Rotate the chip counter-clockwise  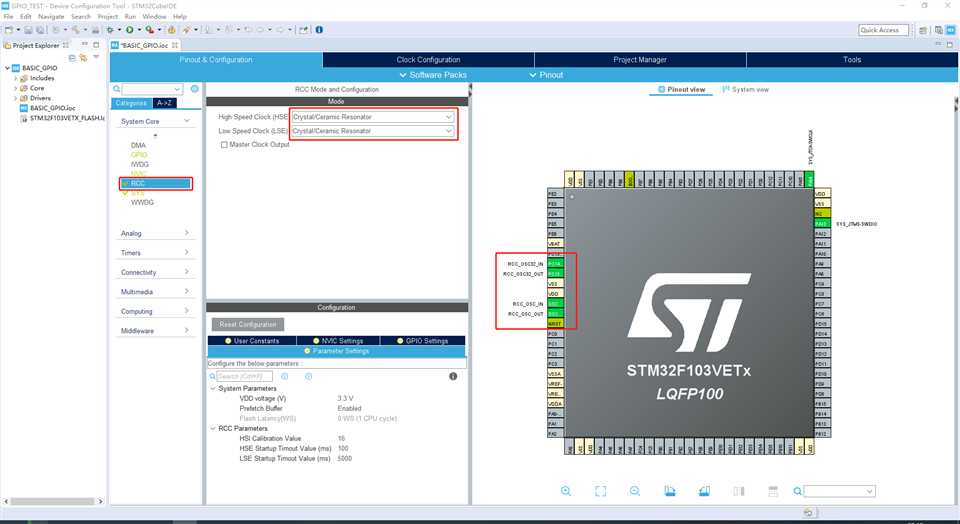(704, 491)
